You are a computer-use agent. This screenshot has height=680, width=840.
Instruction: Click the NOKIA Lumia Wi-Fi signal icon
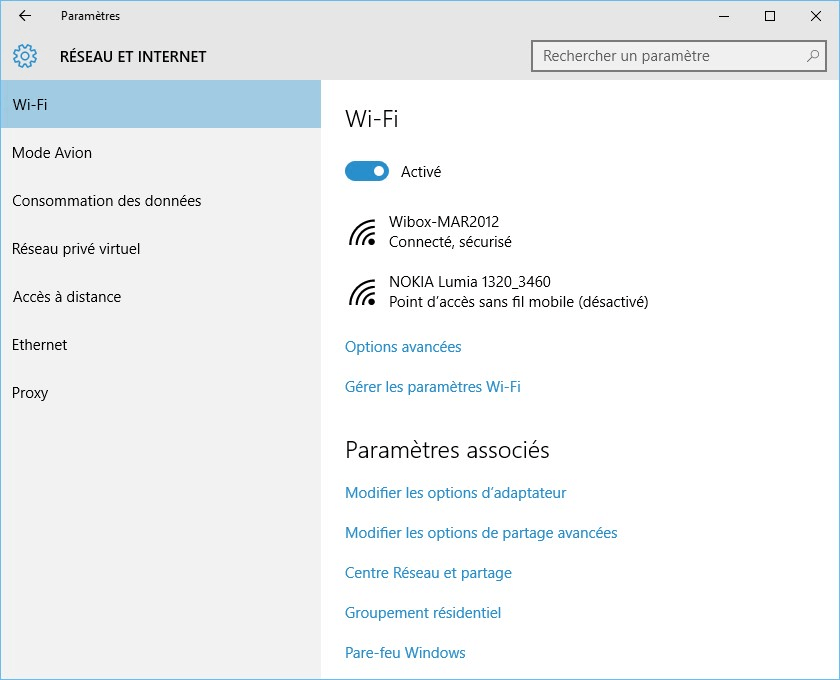pos(363,292)
